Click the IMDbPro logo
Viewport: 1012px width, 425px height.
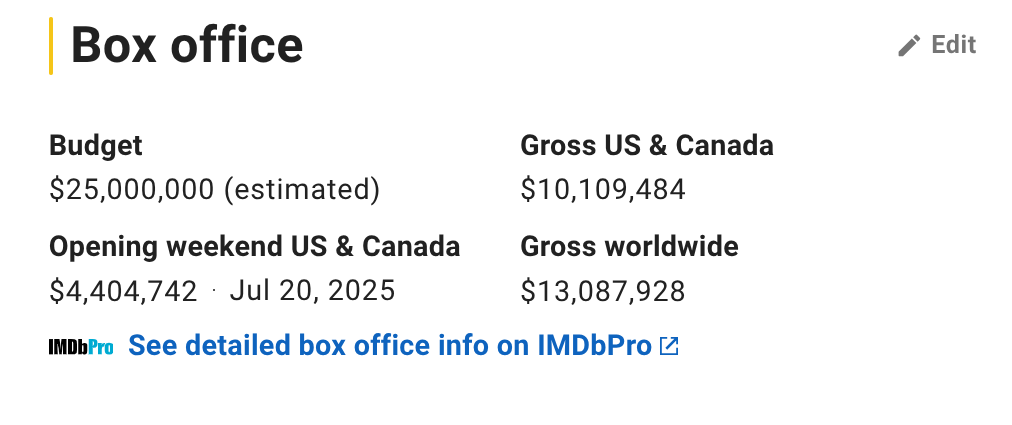tap(81, 347)
